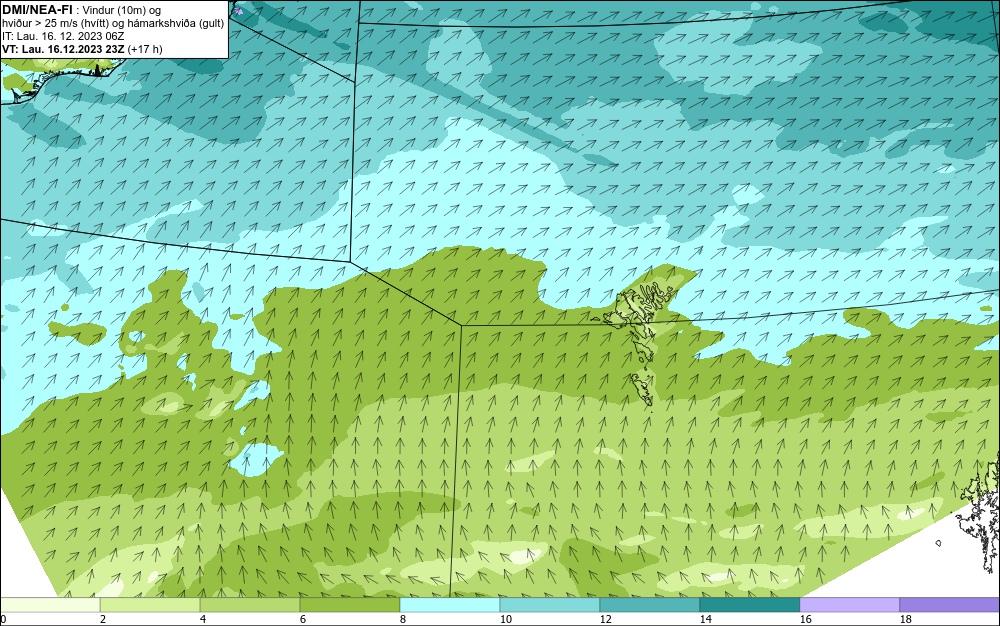Click the 16–18 m/s light purple legend swatch
The height and width of the screenshot is (626, 1000).
coord(849,604)
